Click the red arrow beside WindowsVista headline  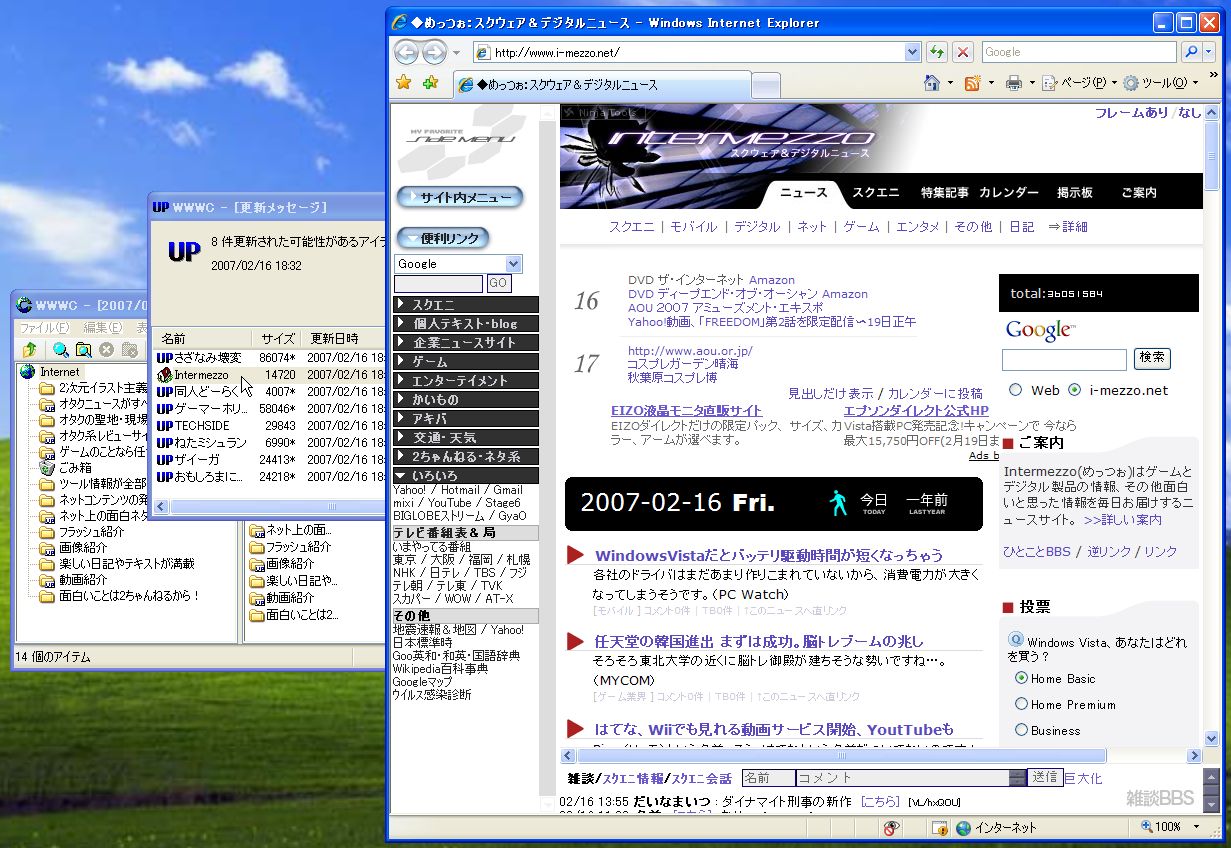pyautogui.click(x=575, y=555)
